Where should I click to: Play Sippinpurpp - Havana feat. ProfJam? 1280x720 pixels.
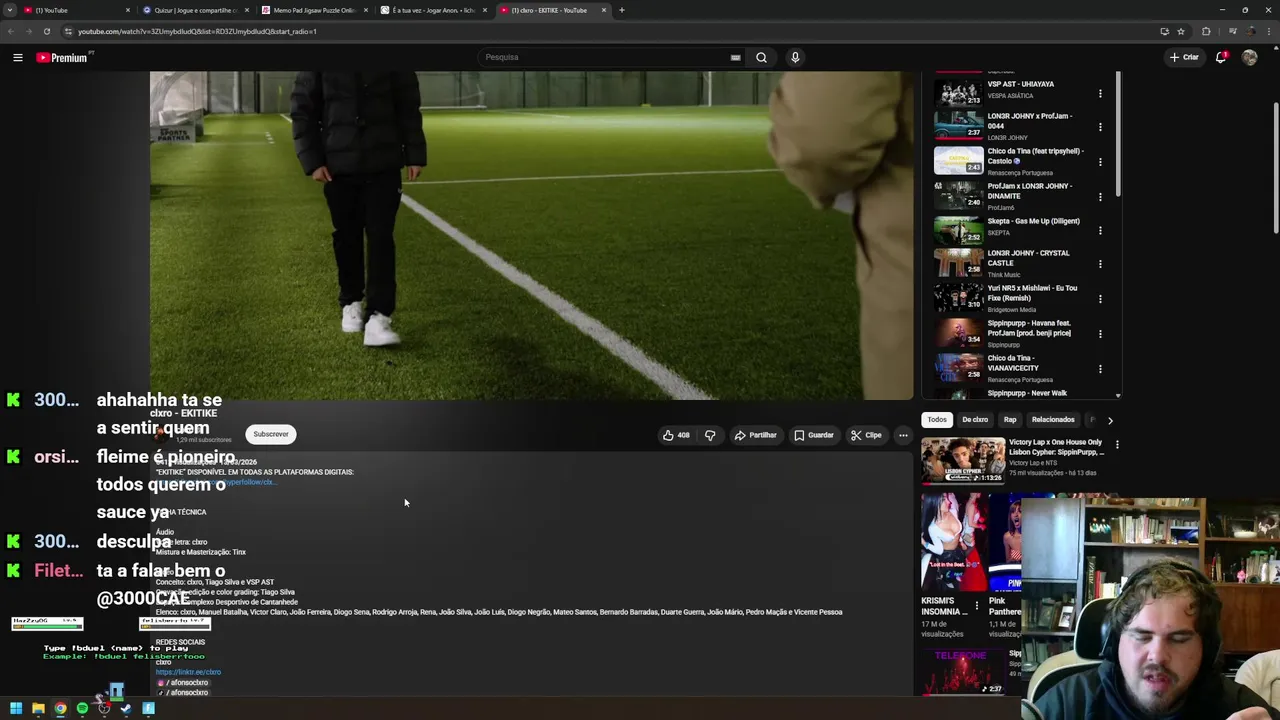(1029, 328)
